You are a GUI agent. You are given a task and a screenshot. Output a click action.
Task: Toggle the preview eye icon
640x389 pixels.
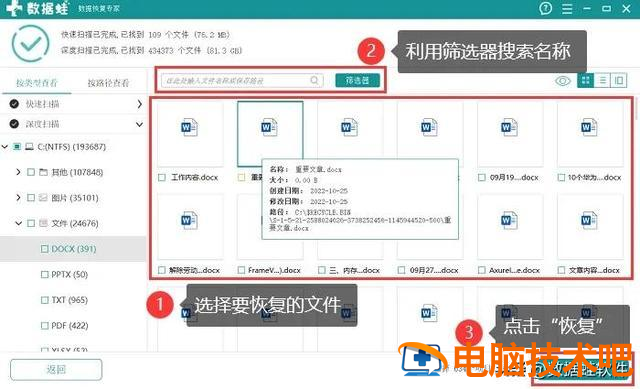562,81
